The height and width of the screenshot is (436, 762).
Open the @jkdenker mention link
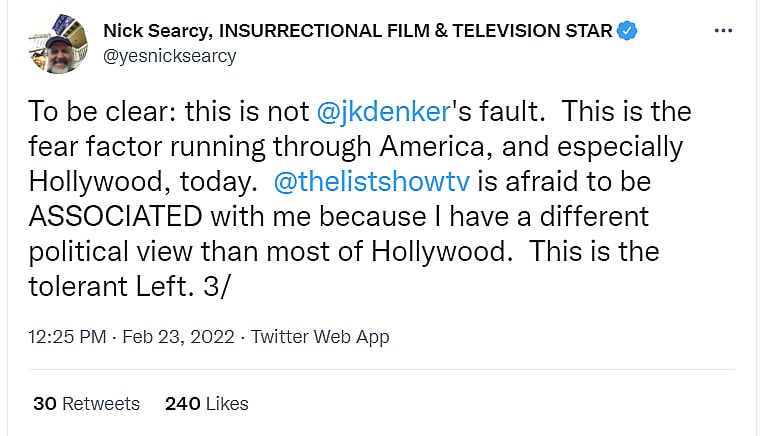pyautogui.click(x=391, y=110)
